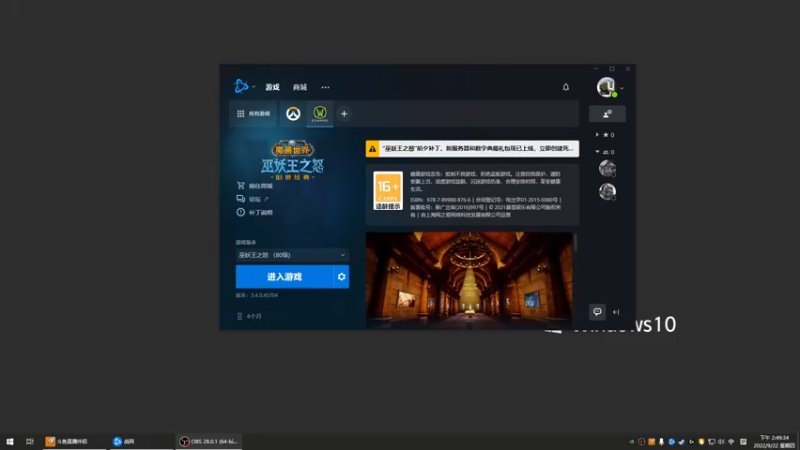Screen dimensions: 800x450
Task: Add a game with the plus button
Action: [x=344, y=114]
